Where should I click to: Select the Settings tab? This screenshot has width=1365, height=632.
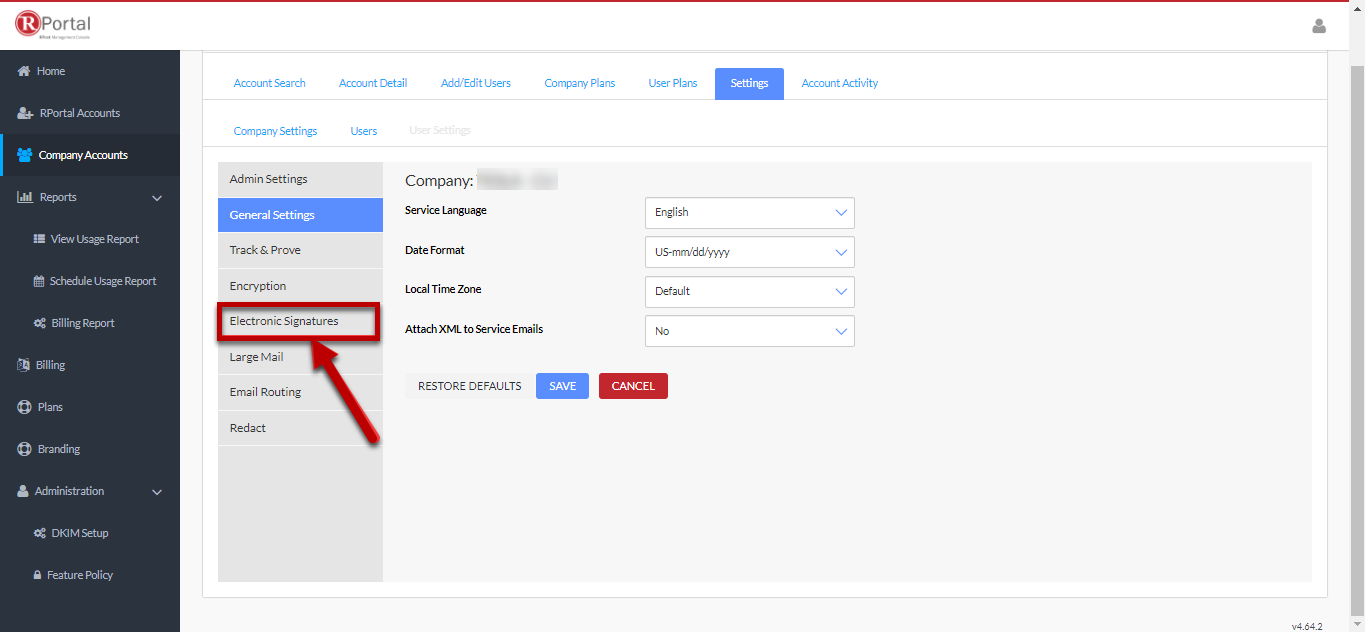tap(749, 83)
